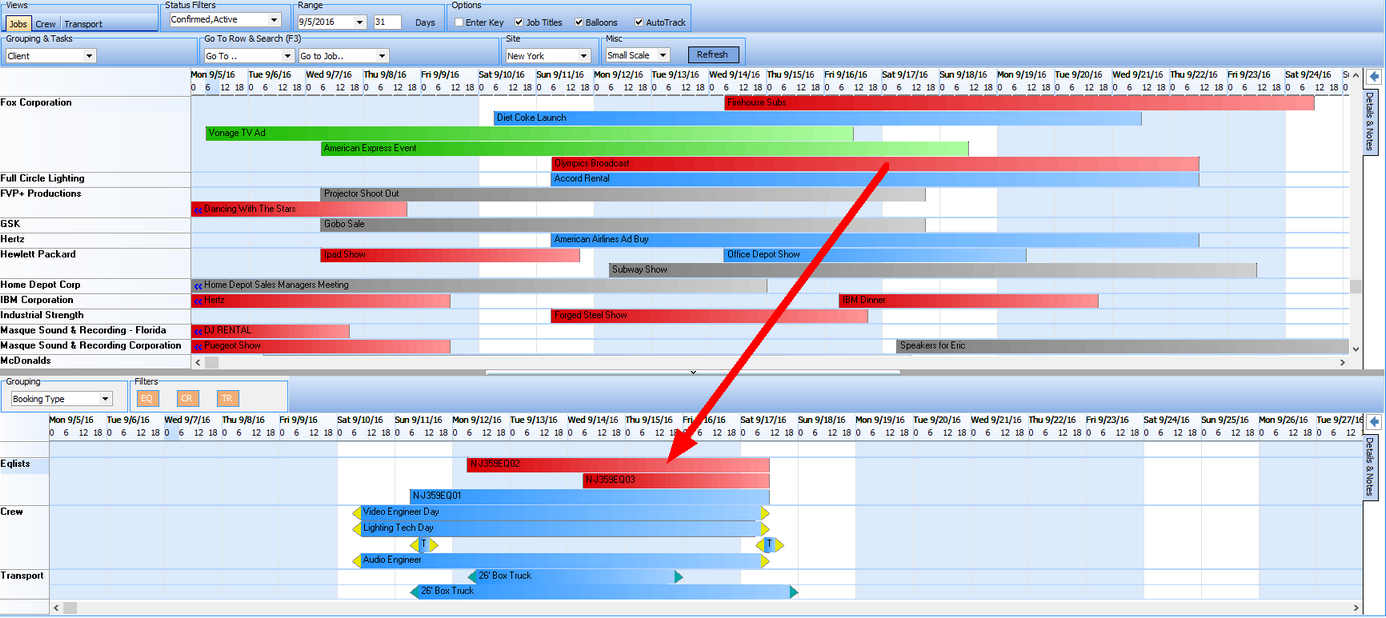
Task: Switch to the Crew view tab
Action: [x=46, y=23]
